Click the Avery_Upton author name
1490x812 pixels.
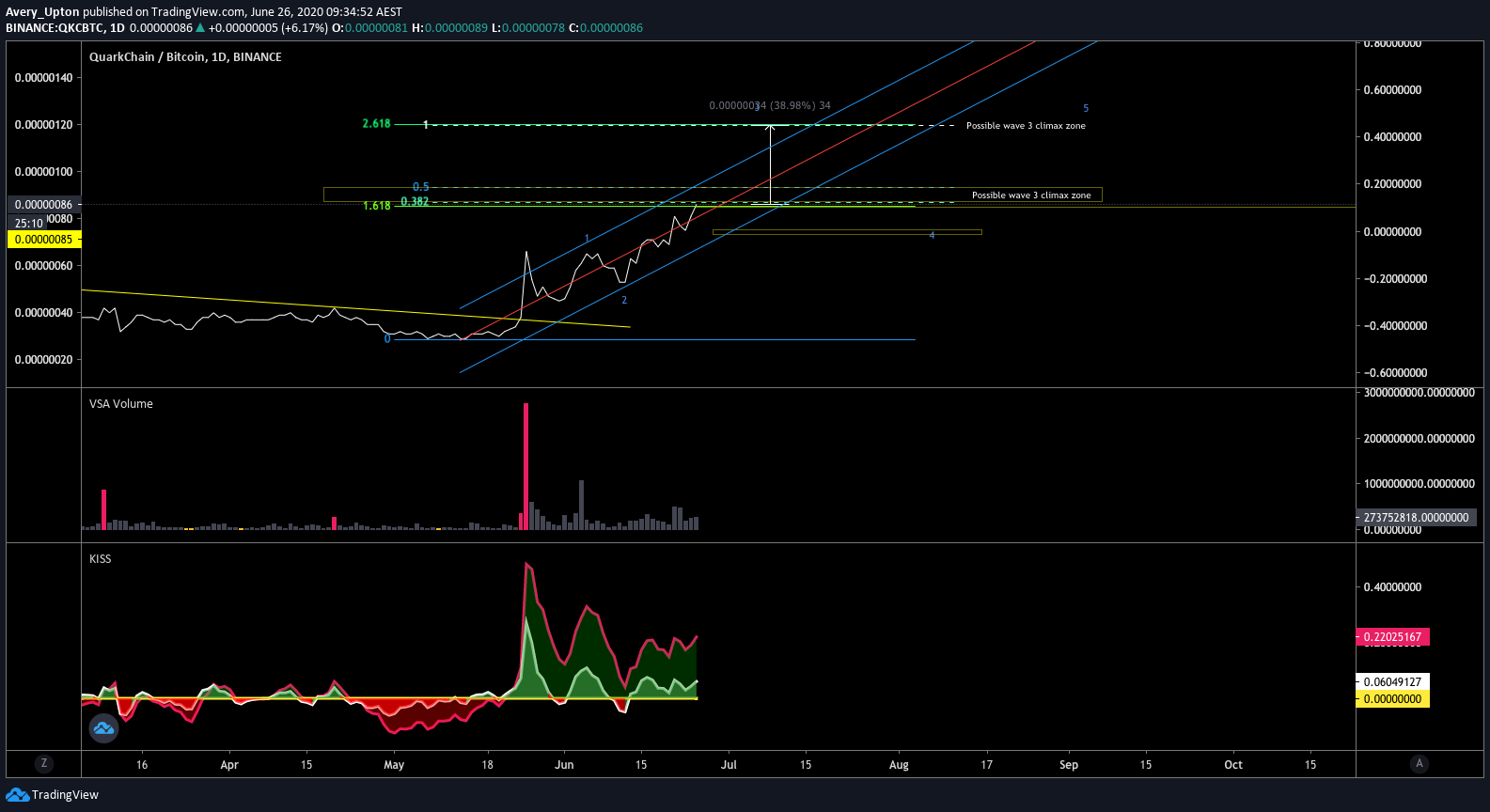coord(42,12)
